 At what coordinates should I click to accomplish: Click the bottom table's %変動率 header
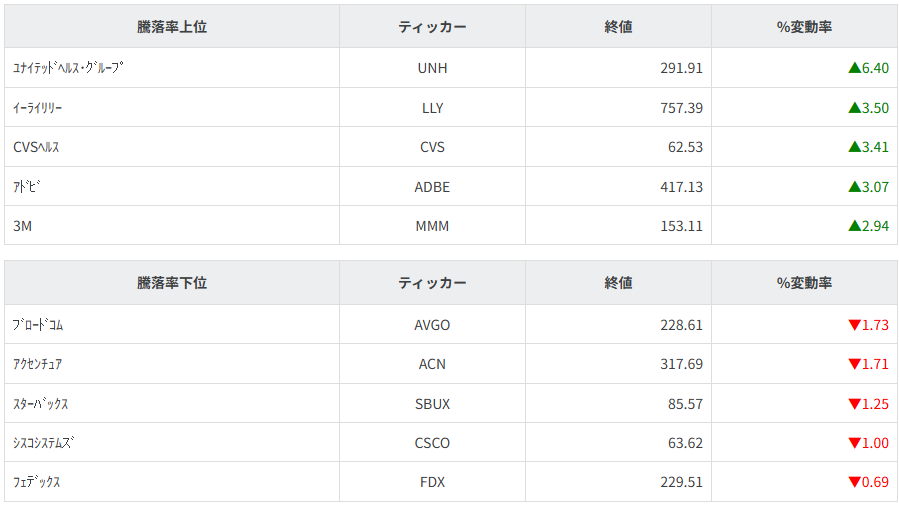click(804, 283)
